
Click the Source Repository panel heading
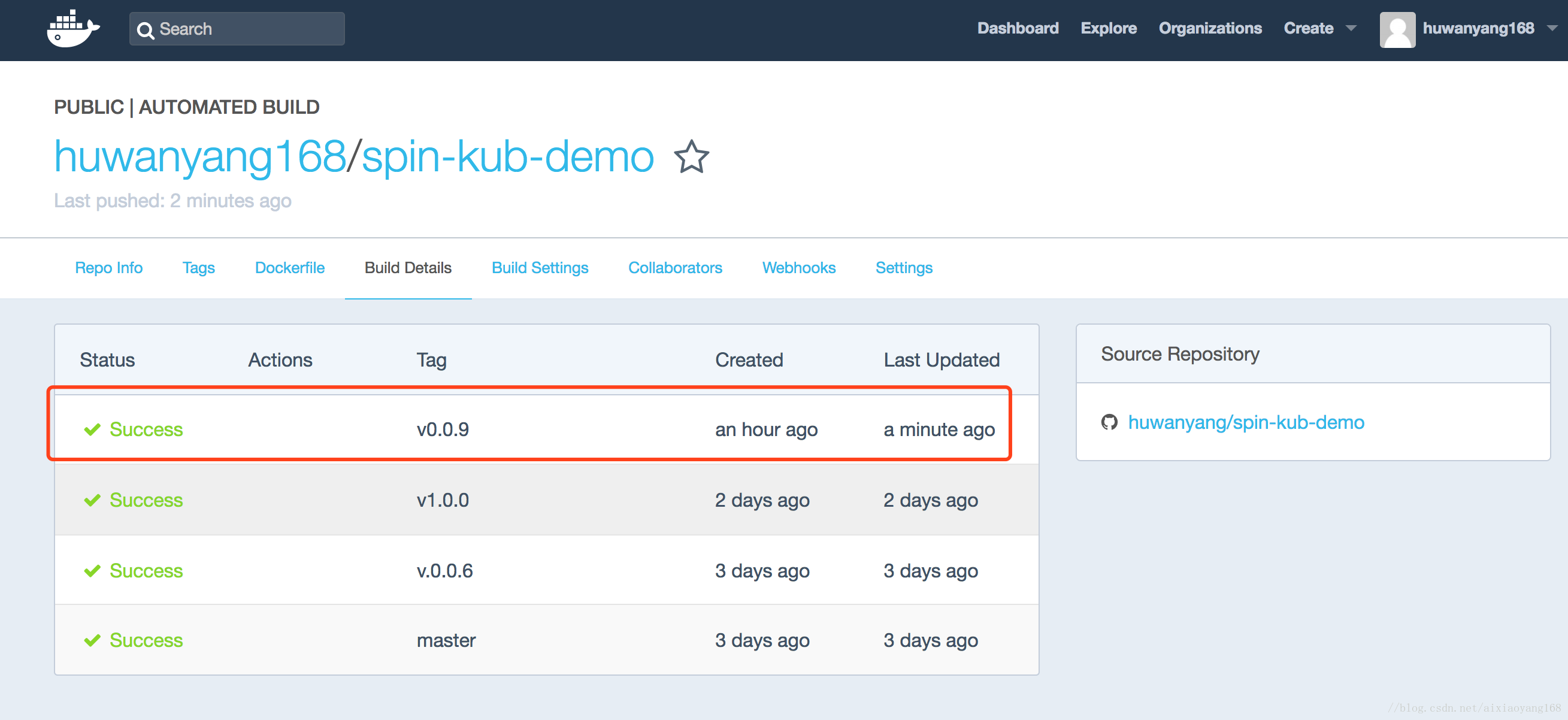(1180, 353)
